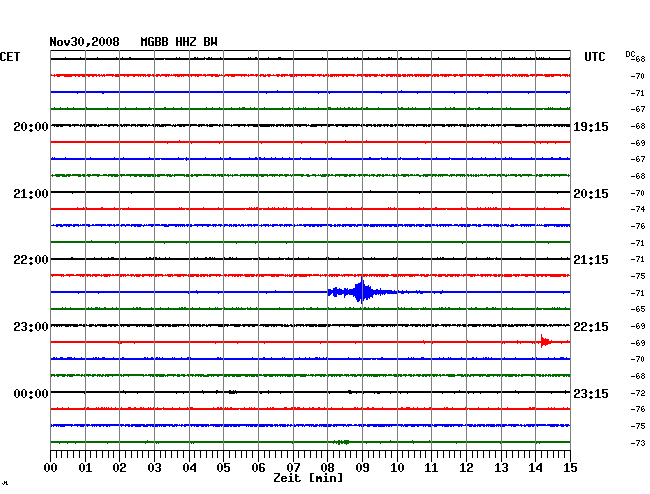Click the 23:00 CET time label
The width and height of the screenshot is (650, 494).
[31, 327]
